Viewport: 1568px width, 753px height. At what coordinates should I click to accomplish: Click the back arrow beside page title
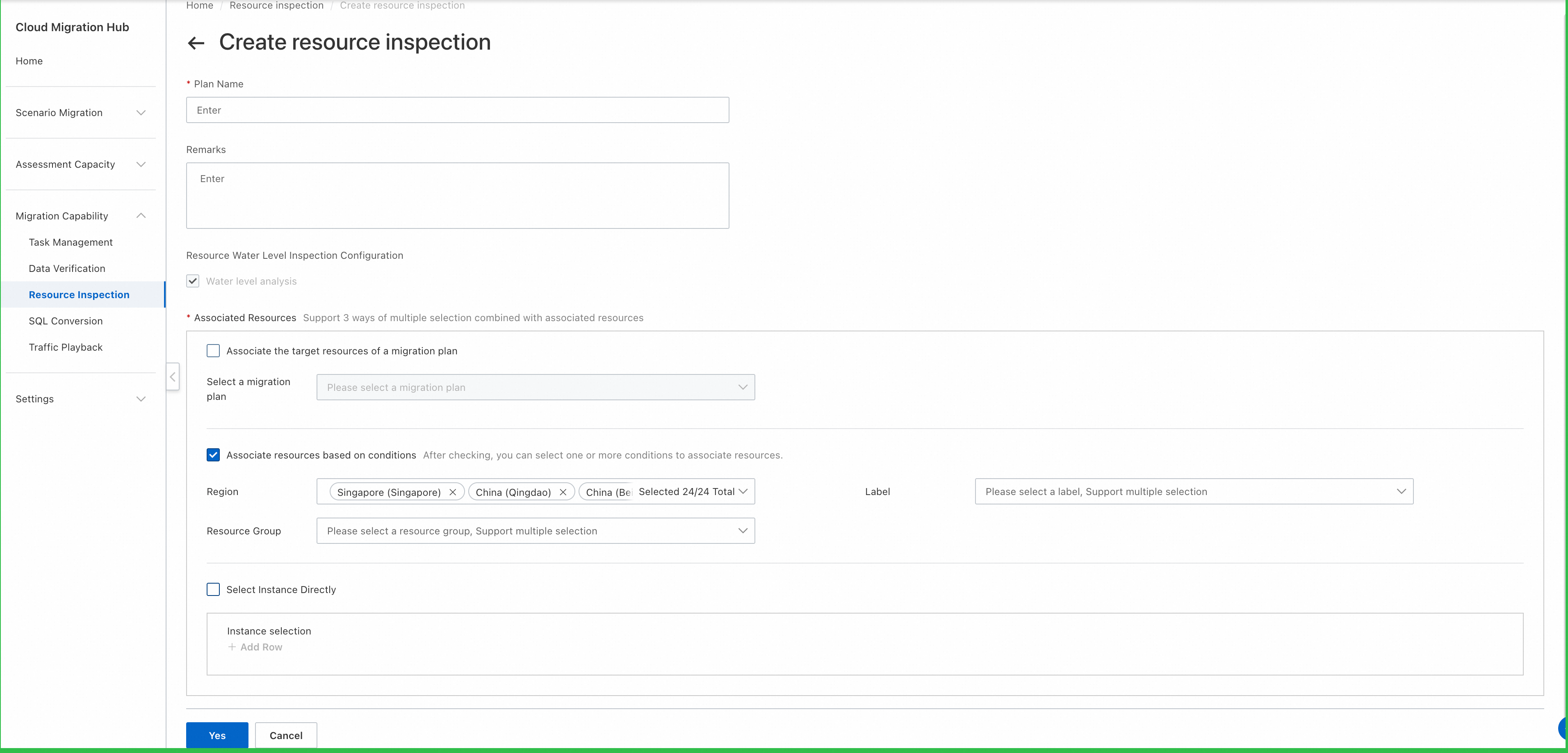196,43
